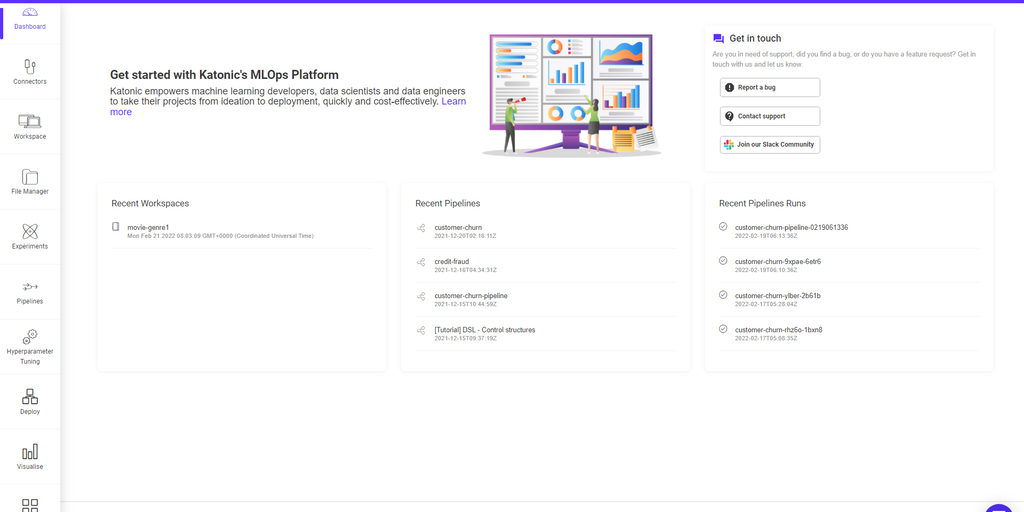This screenshot has height=512, width=1024.
Task: Click the Recent Workspaces heading
Action: [x=150, y=203]
